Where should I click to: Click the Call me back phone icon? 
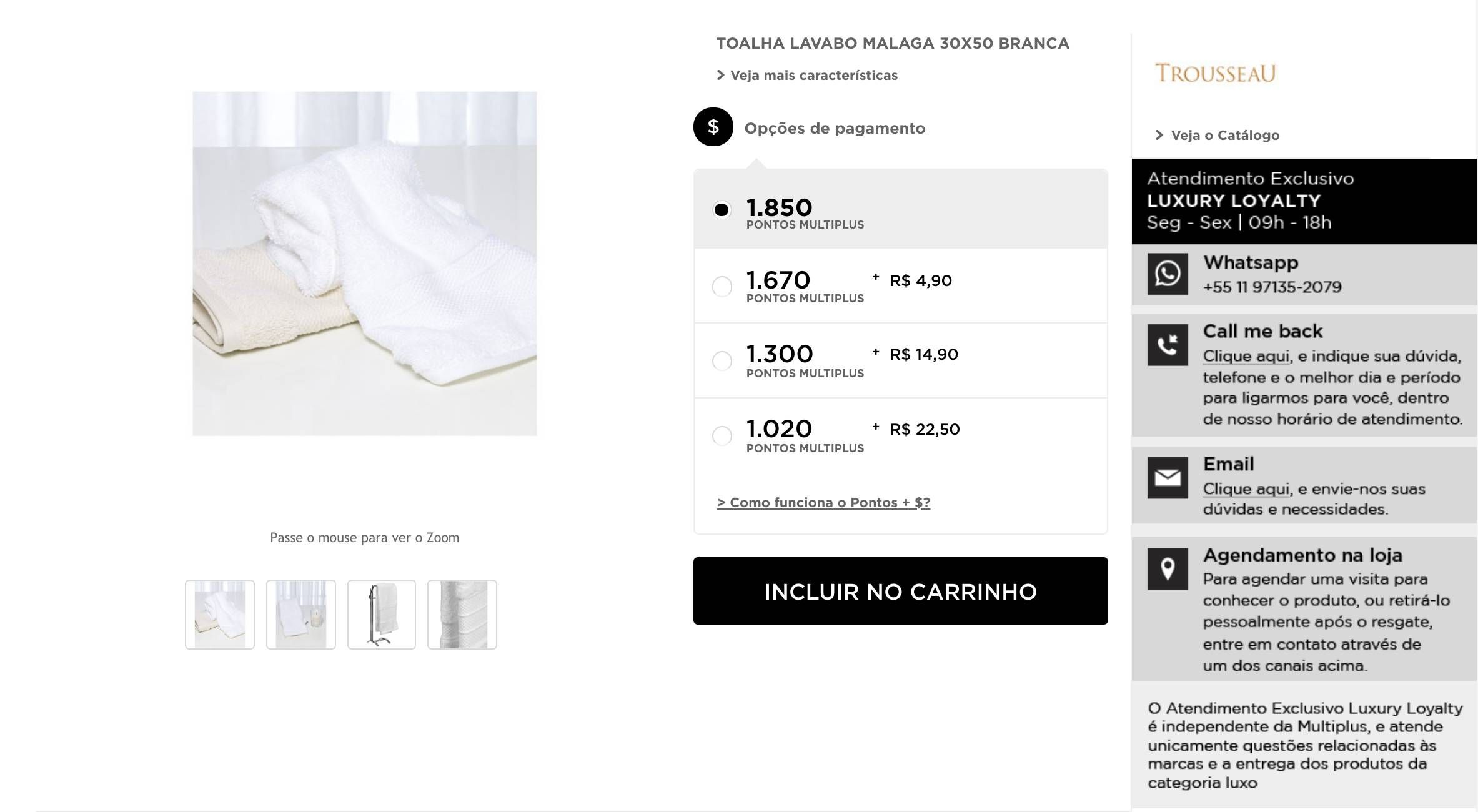click(x=1167, y=345)
